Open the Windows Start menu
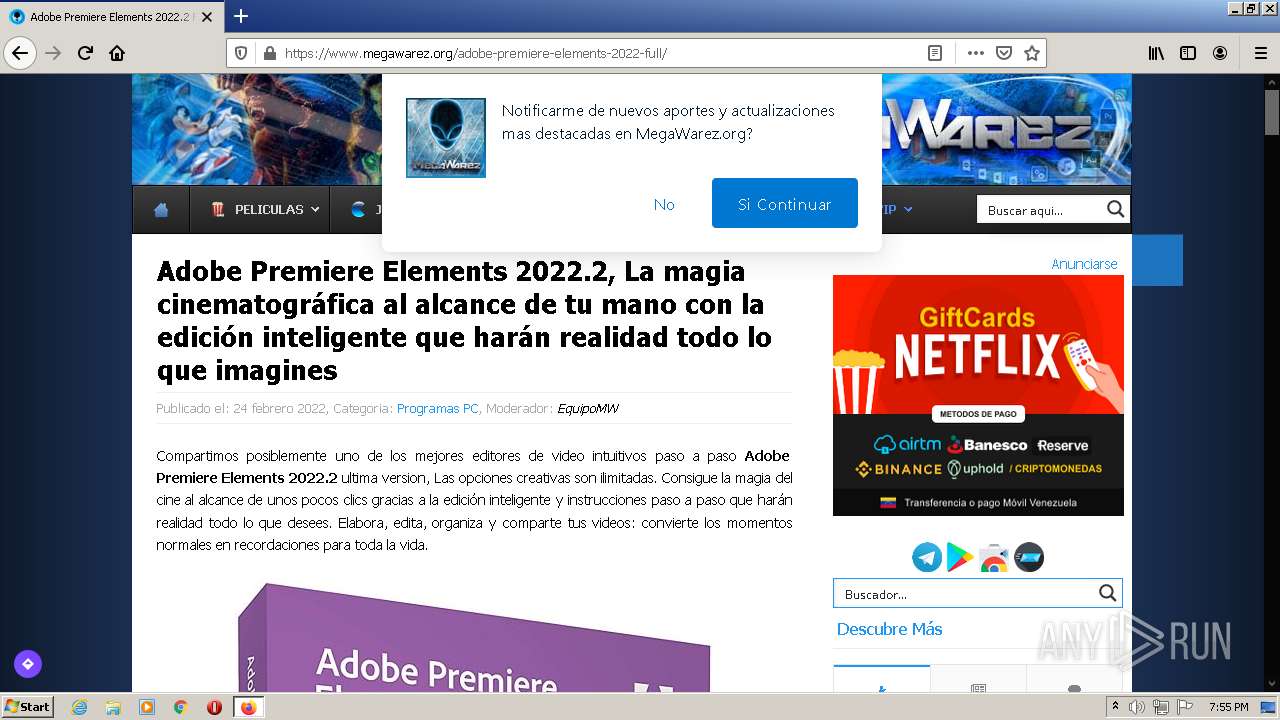 [28, 706]
